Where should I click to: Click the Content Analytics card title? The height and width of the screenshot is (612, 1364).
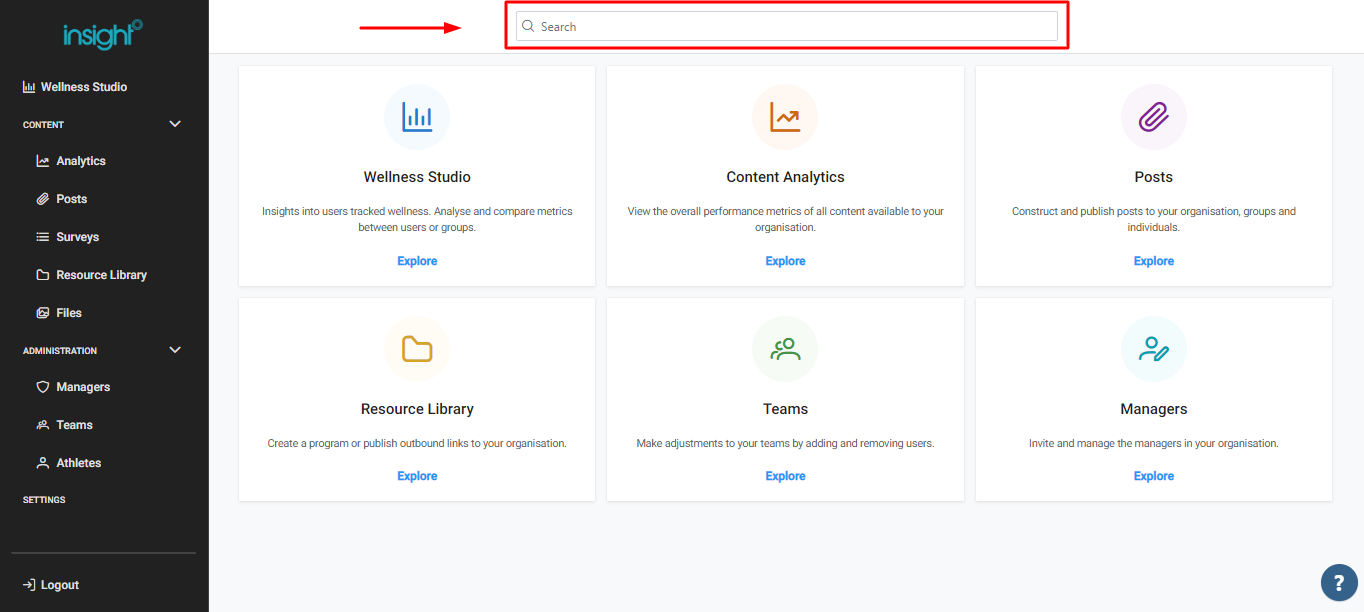[x=785, y=177]
